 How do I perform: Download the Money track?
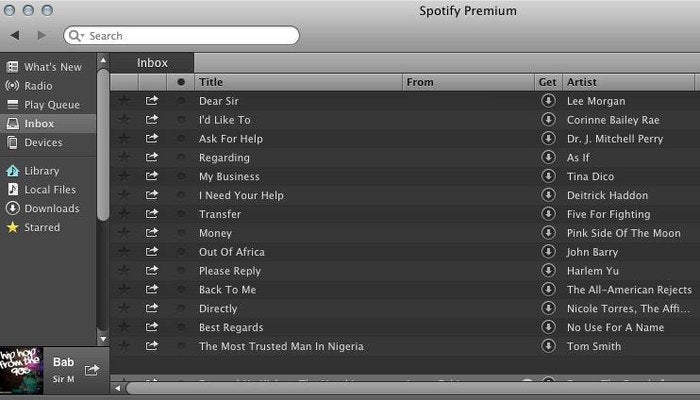(548, 232)
